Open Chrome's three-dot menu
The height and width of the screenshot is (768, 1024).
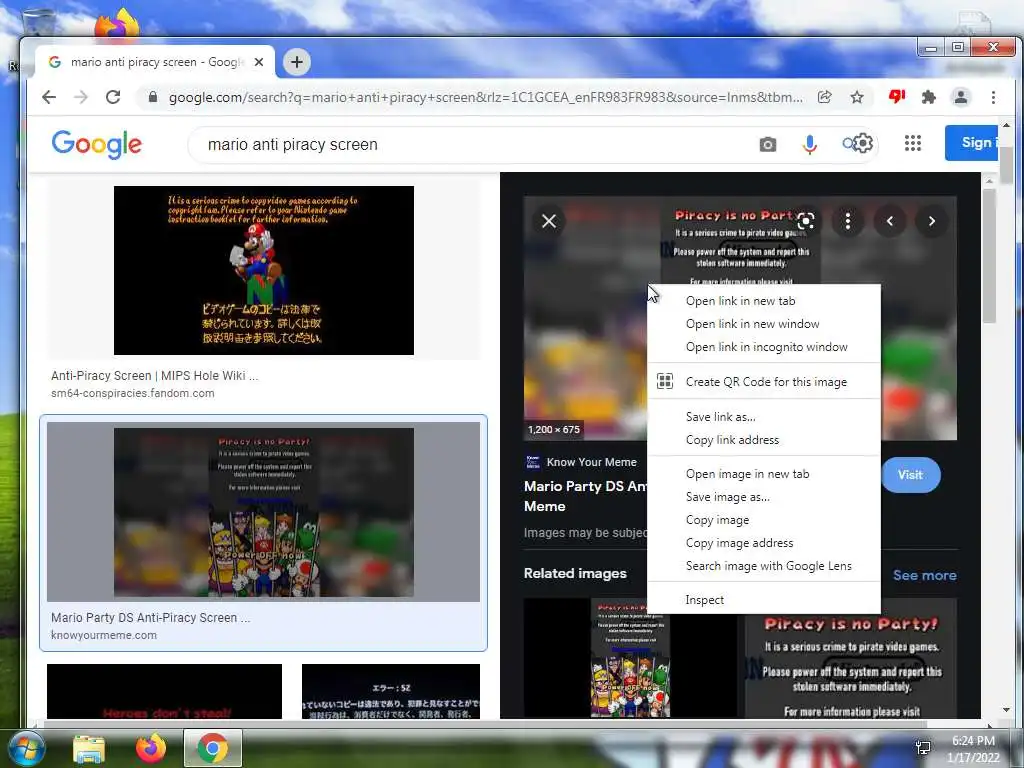tap(993, 97)
